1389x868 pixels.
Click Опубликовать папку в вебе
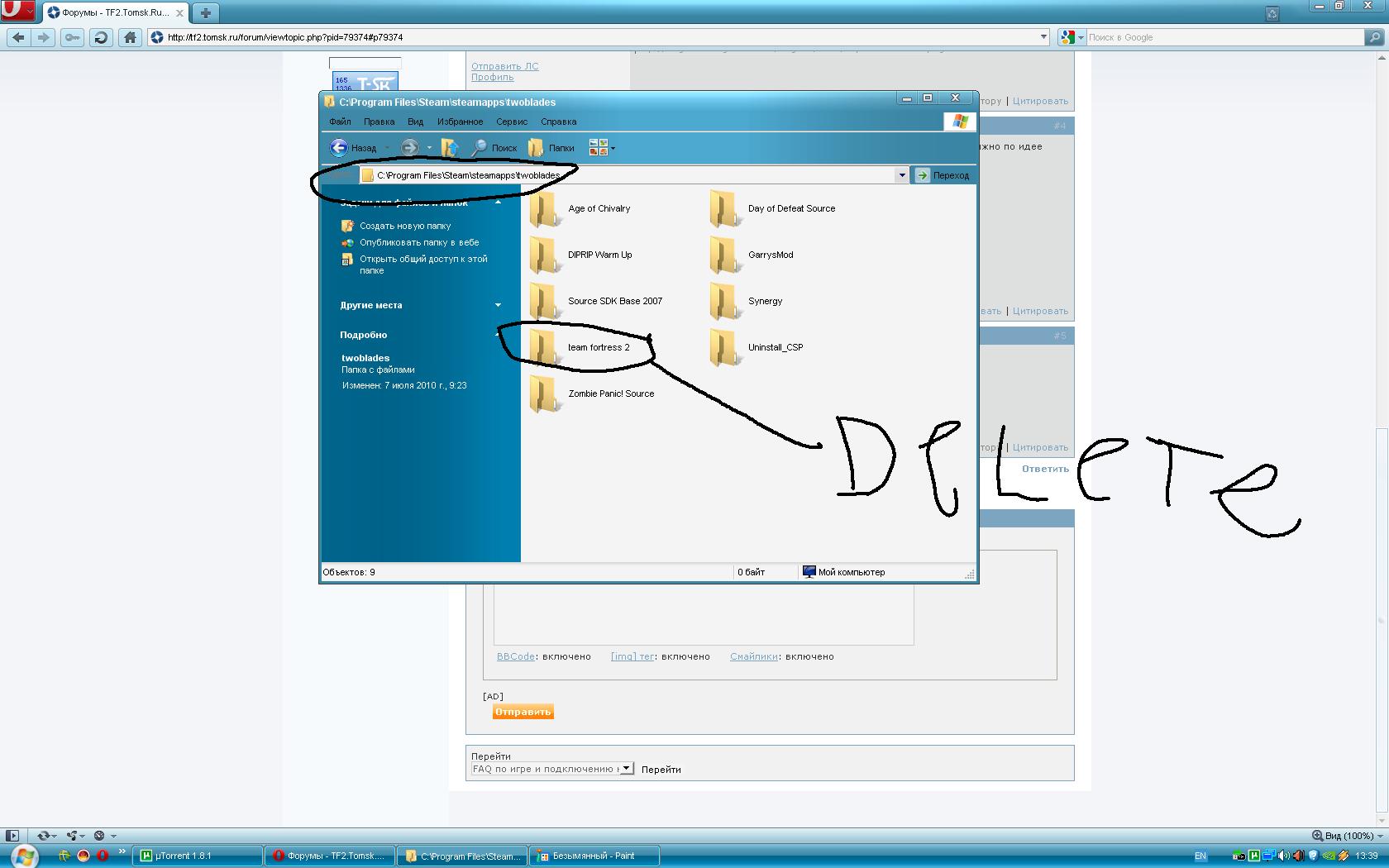tap(411, 242)
